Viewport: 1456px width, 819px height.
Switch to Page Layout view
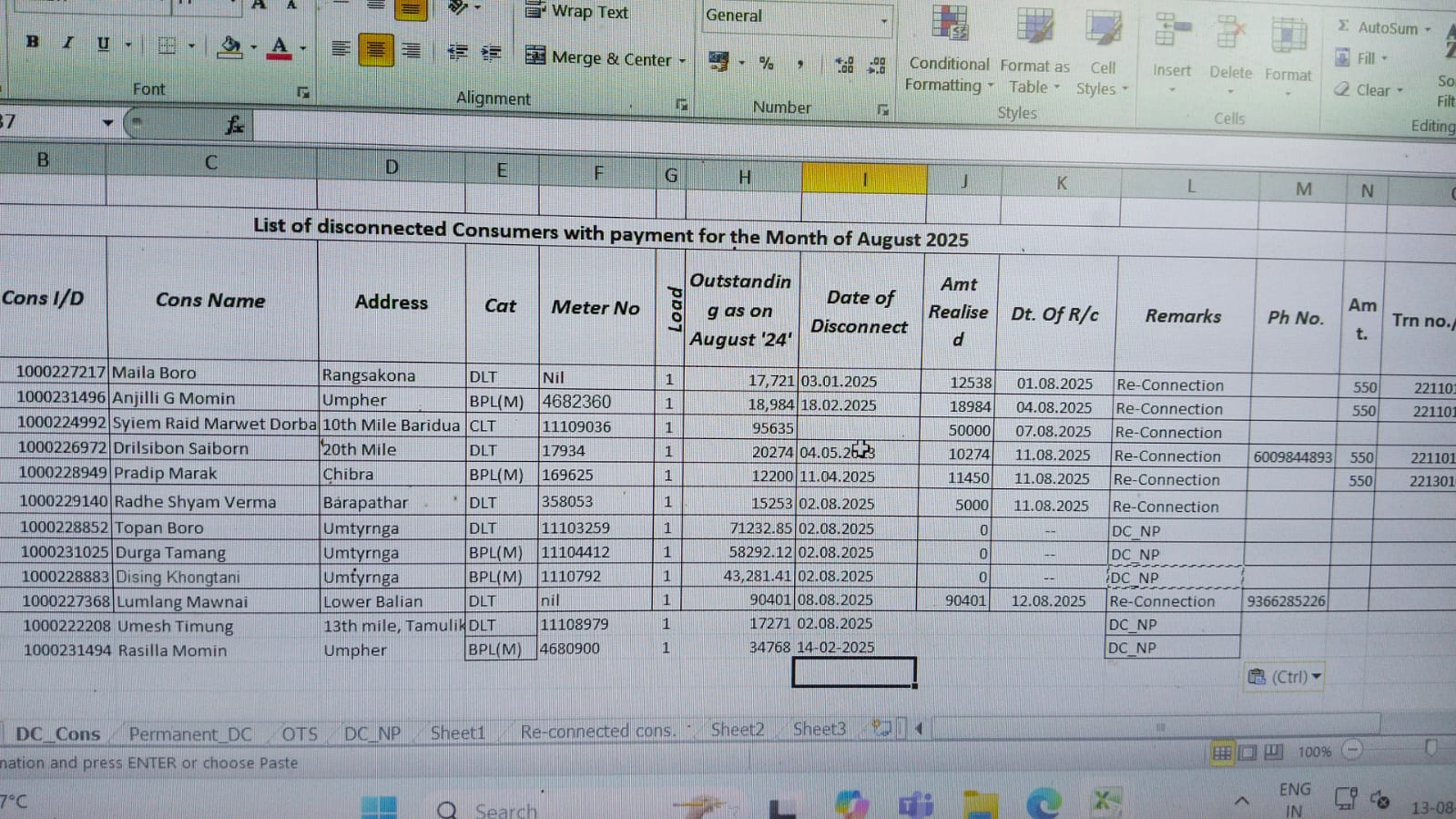1247,752
